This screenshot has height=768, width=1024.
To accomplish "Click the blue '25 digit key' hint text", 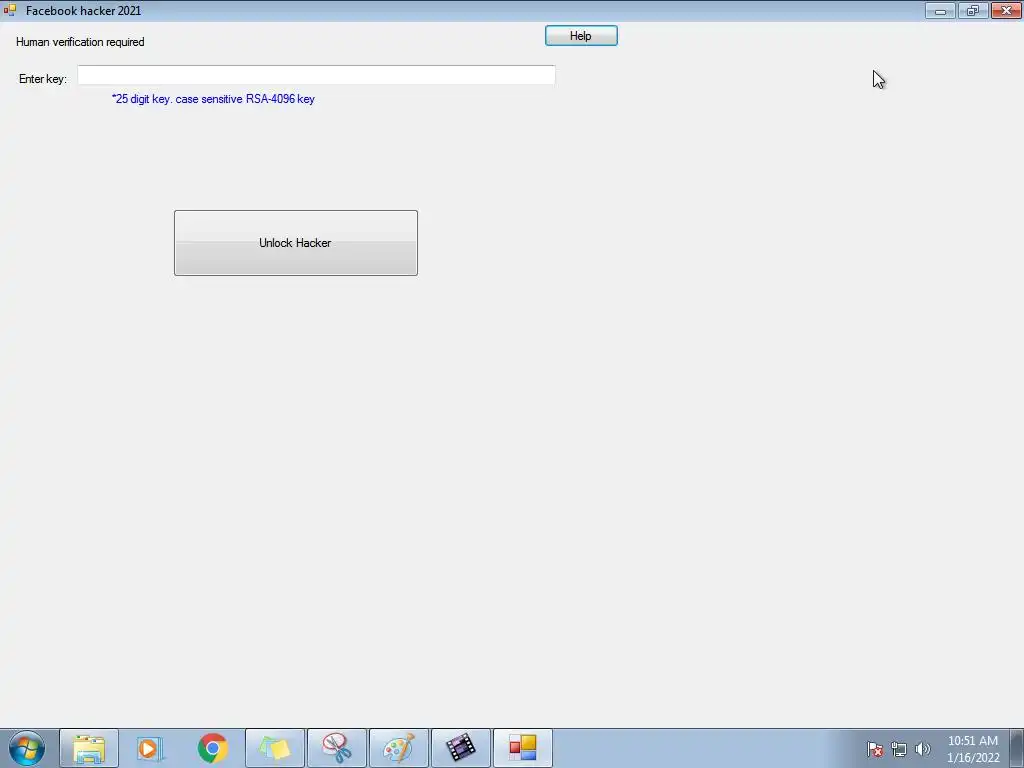I will (213, 99).
